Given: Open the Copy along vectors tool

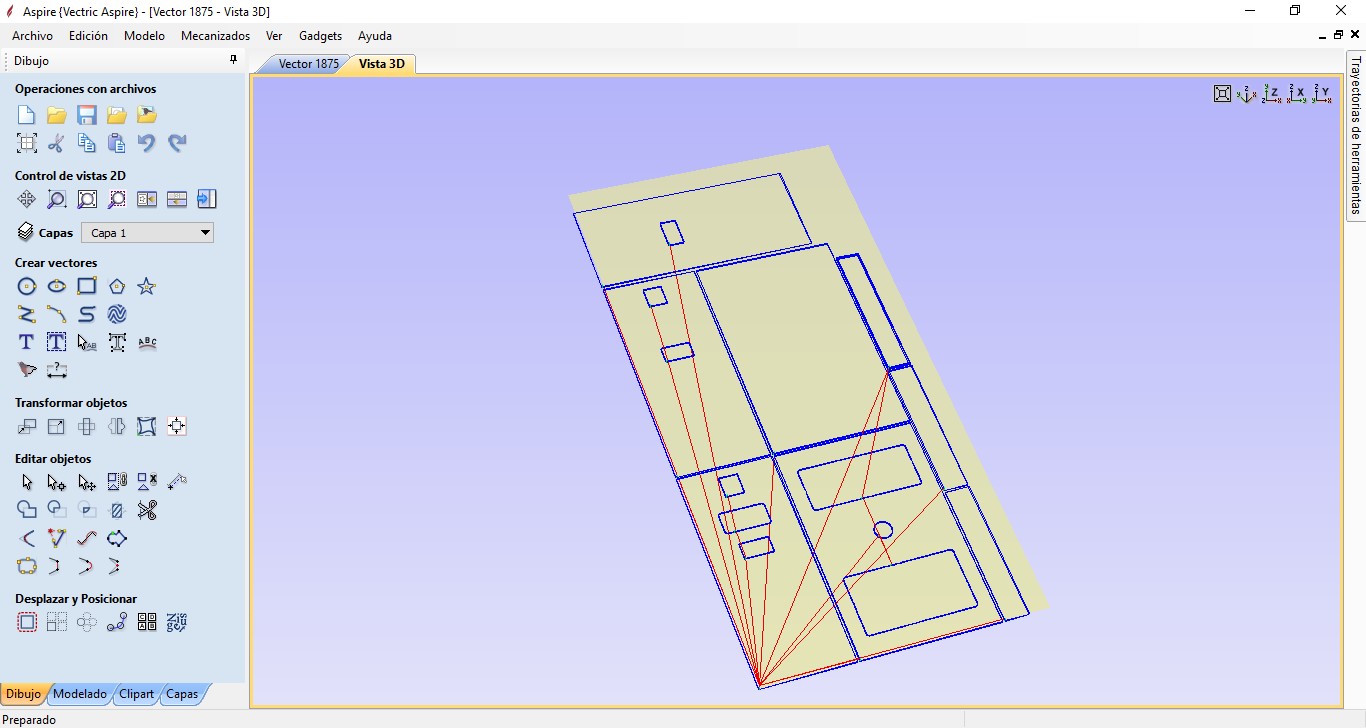Looking at the screenshot, I should 117,623.
